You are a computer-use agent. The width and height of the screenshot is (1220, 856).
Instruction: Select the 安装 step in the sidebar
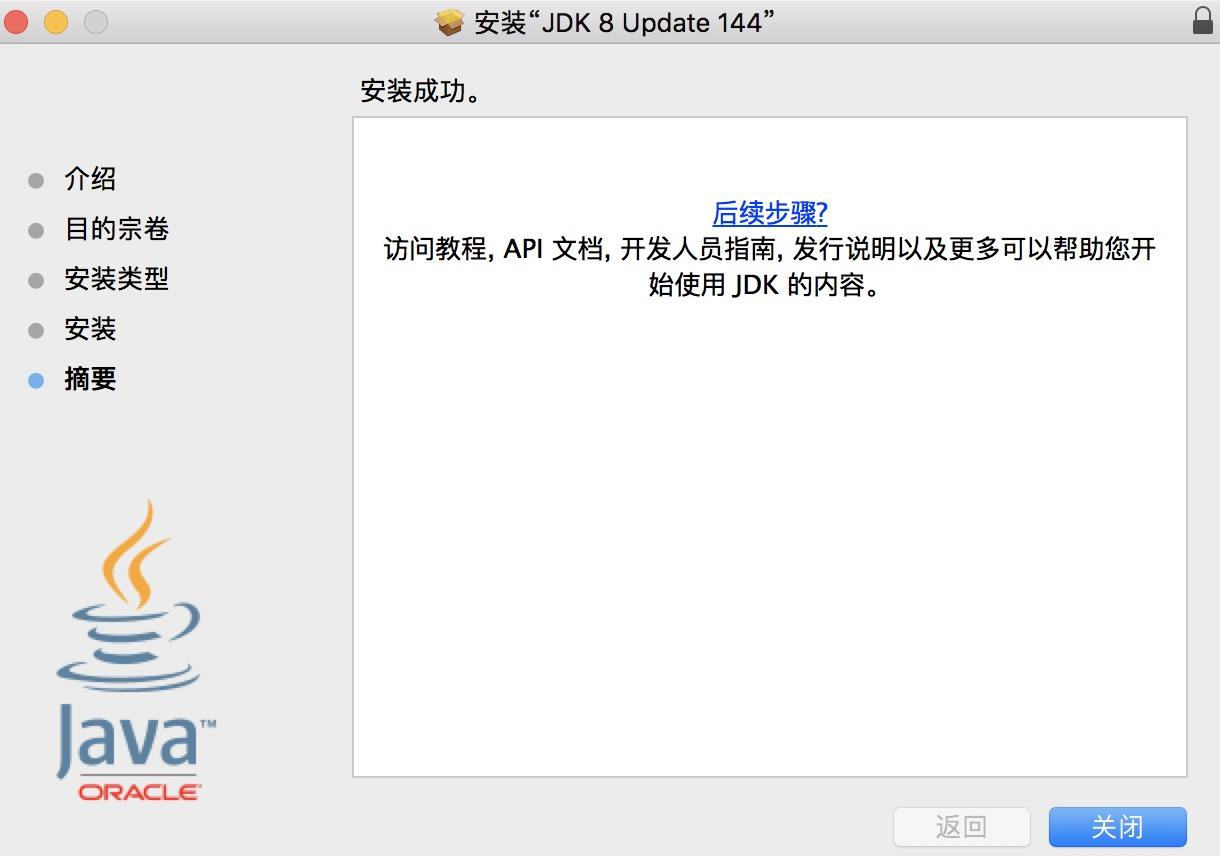click(91, 329)
